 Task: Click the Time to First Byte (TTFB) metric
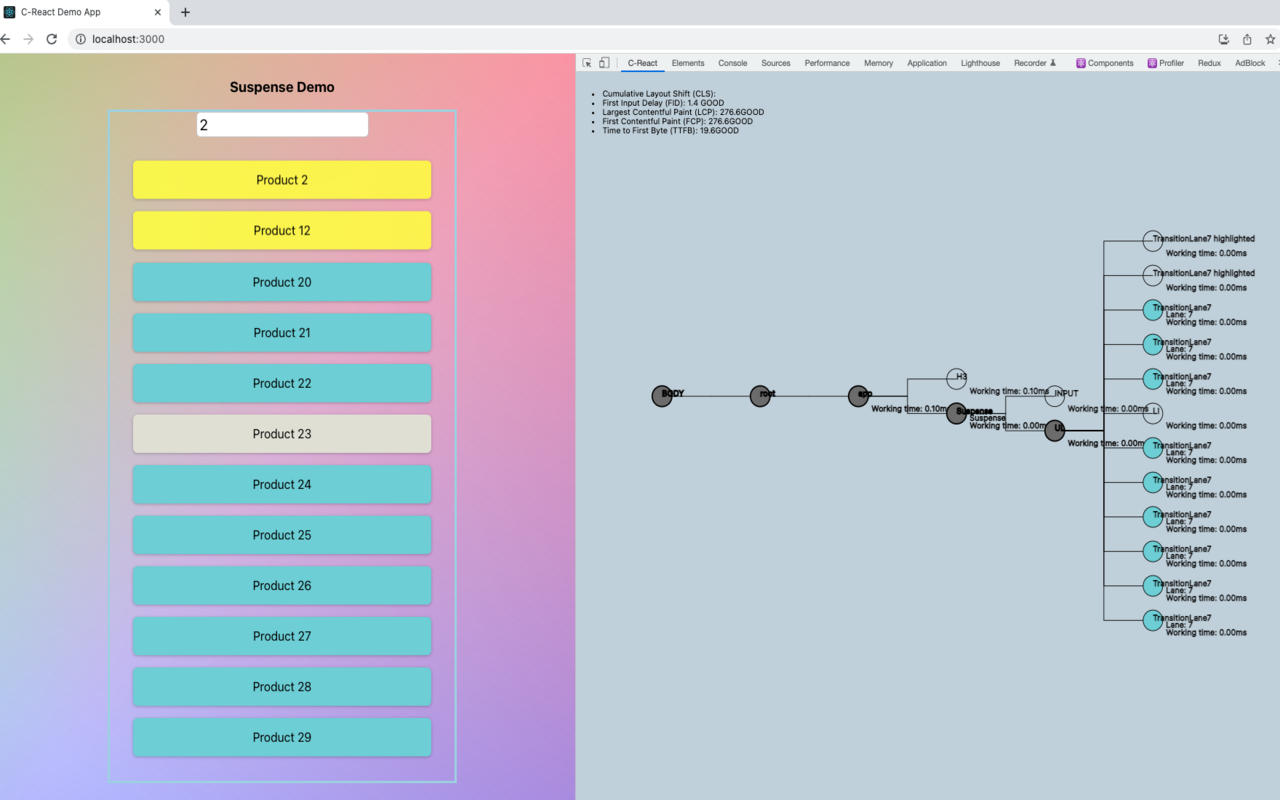671,130
